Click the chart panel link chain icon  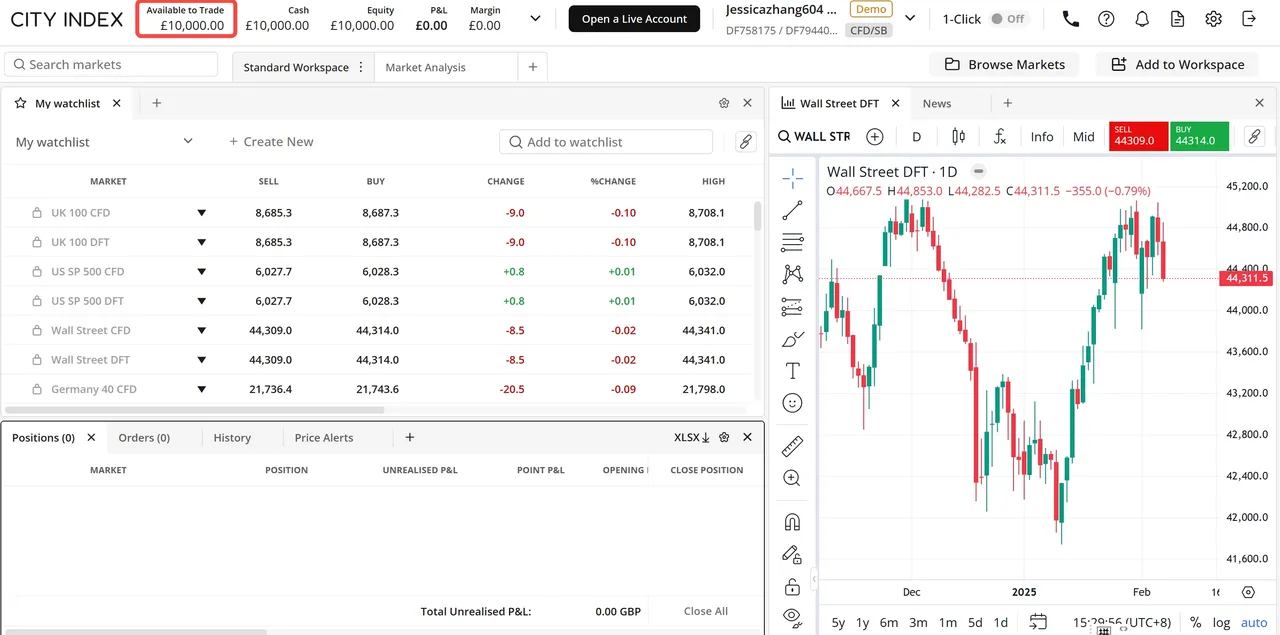tap(1254, 136)
